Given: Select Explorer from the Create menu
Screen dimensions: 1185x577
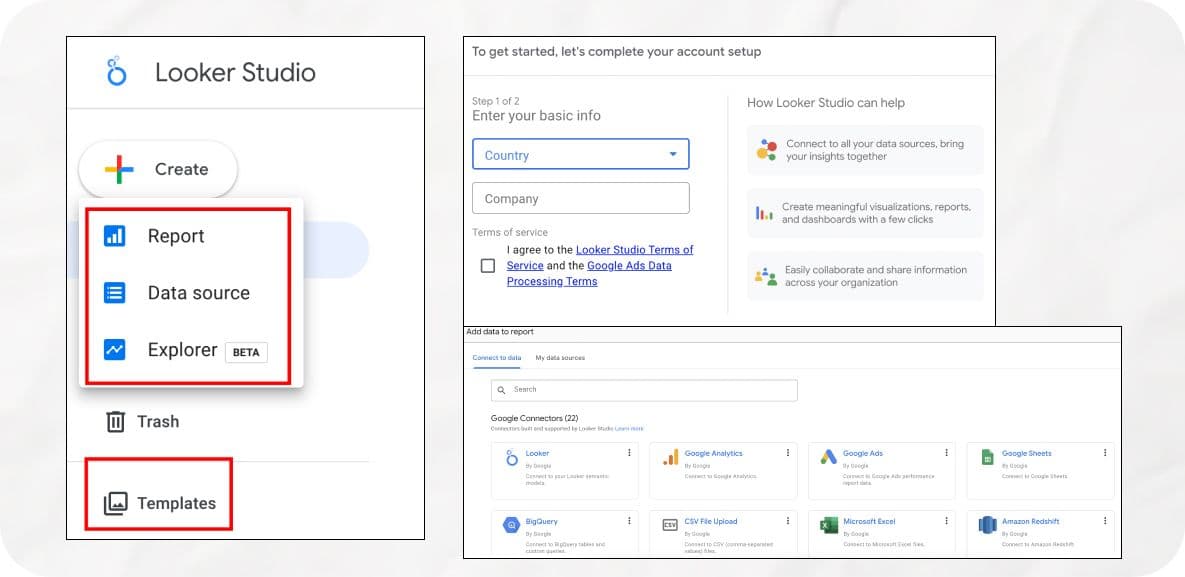Looking at the screenshot, I should click(184, 350).
